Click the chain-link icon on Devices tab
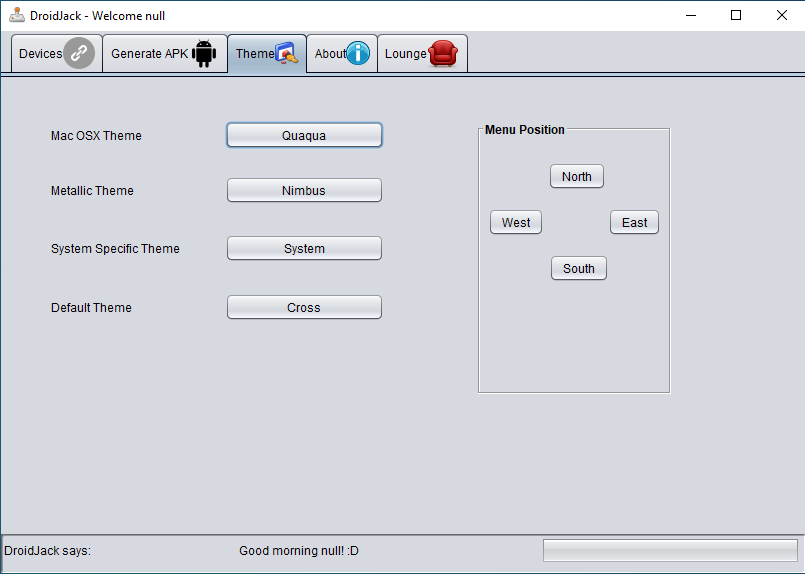 [x=79, y=53]
